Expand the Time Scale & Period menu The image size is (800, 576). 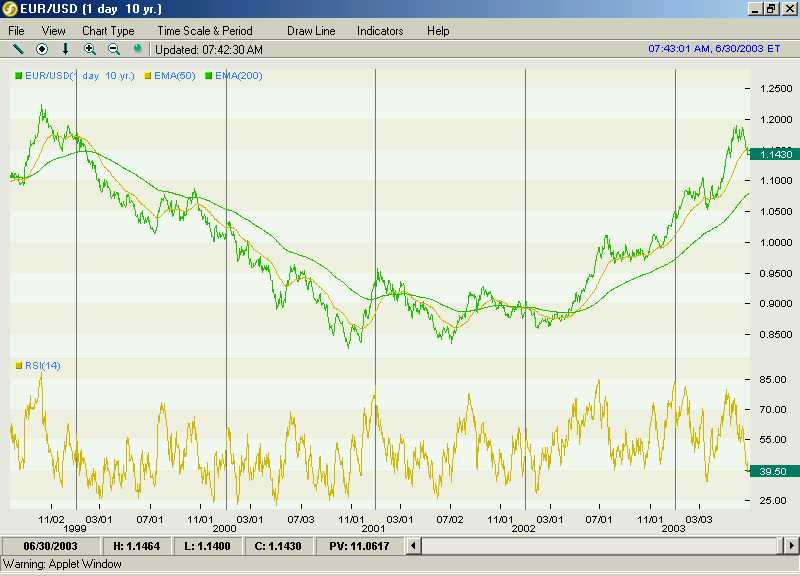(x=205, y=31)
